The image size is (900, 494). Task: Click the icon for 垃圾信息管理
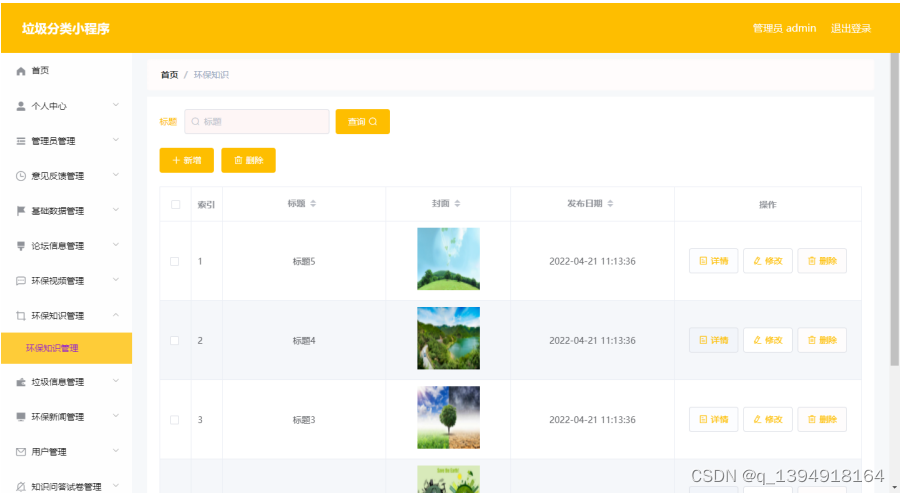21,382
